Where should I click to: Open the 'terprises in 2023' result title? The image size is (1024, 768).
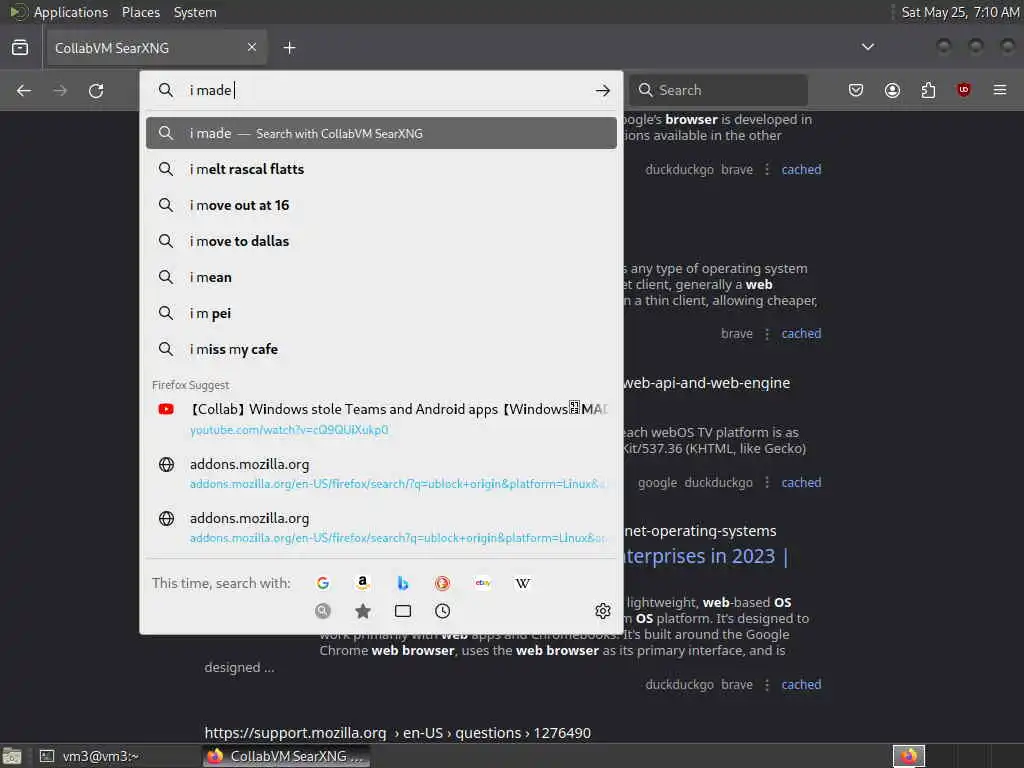click(x=707, y=556)
